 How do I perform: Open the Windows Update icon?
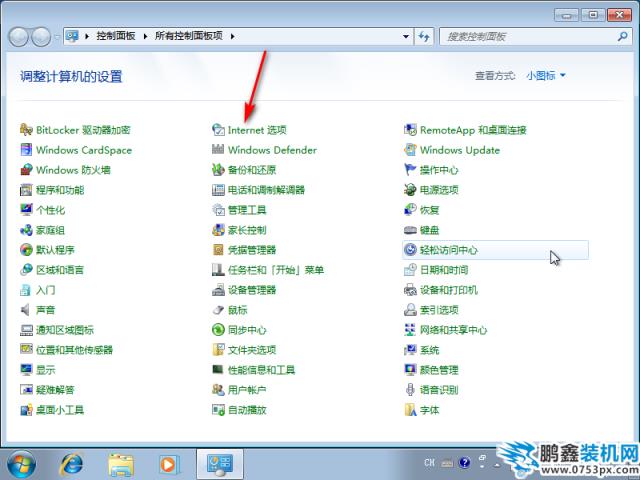[x=410, y=150]
